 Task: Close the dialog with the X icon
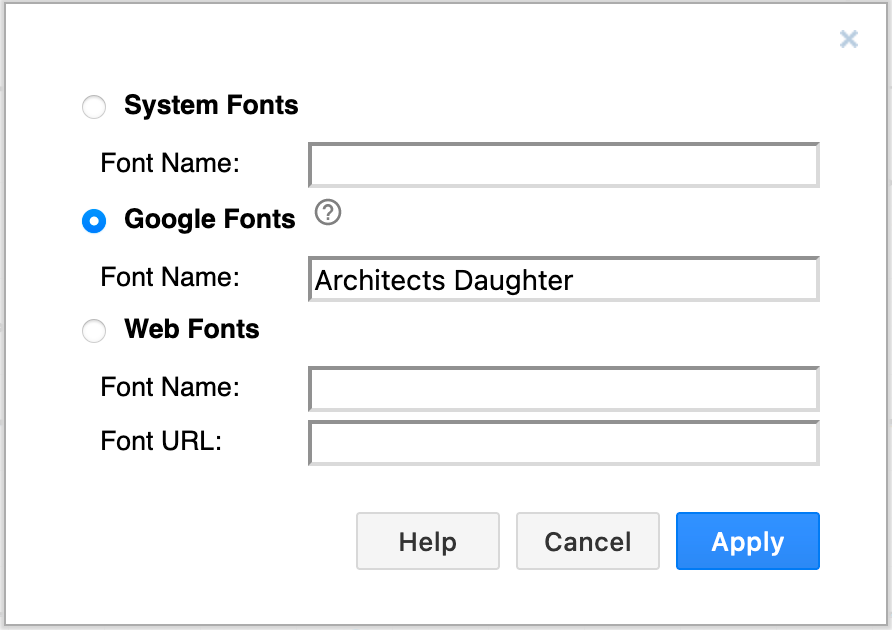(849, 39)
